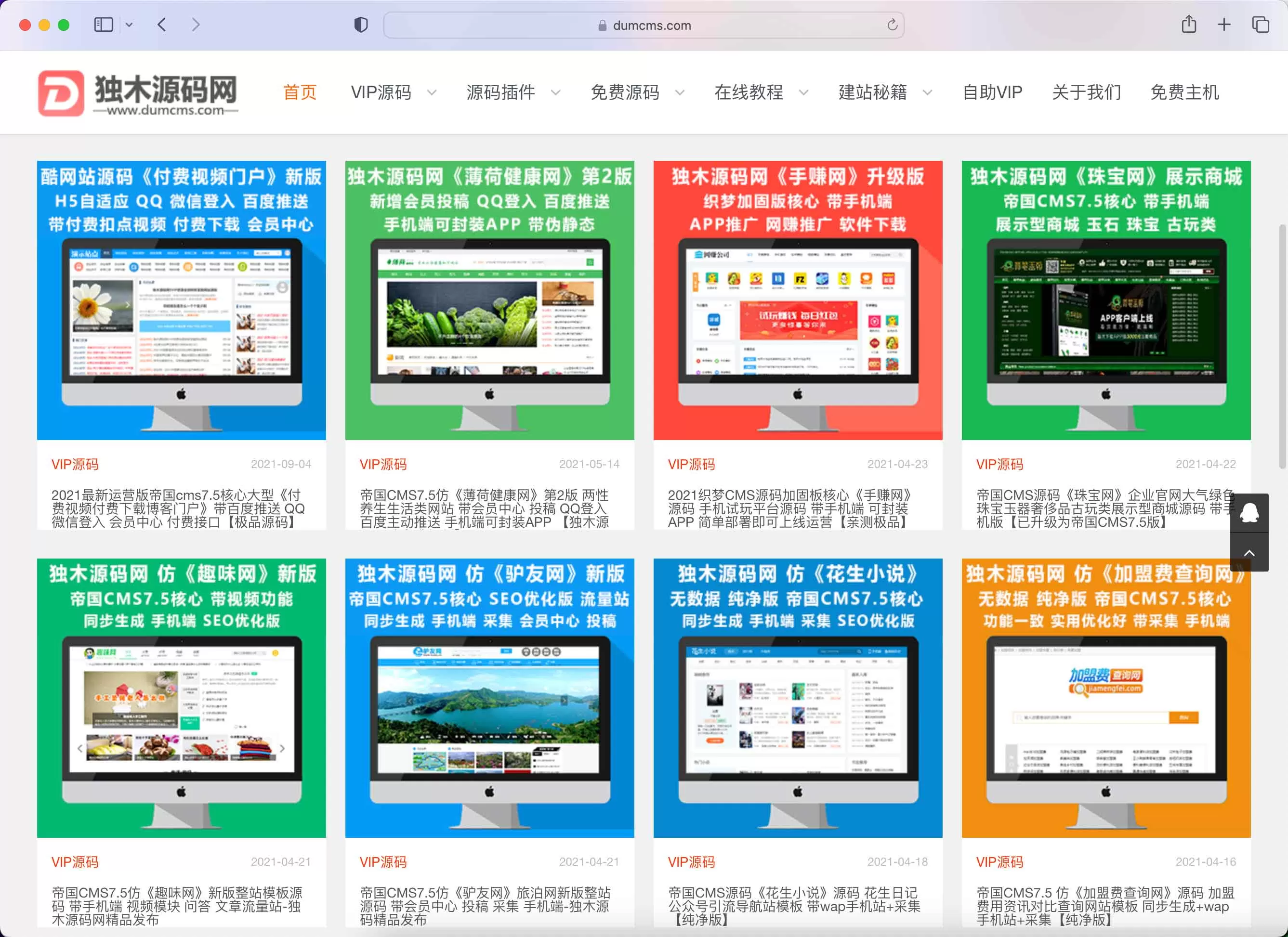This screenshot has height=937, width=1288.
Task: Go back with the back arrow
Action: pos(162,25)
